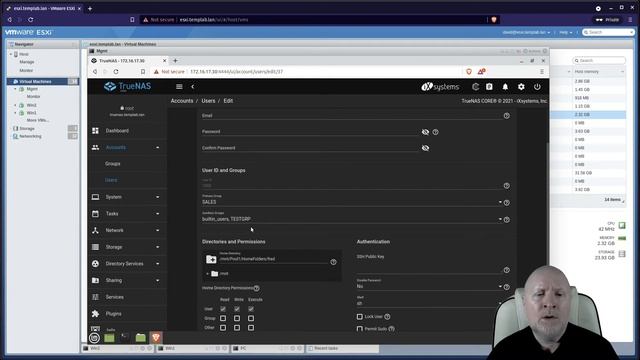Show help for the Email field
This screenshot has height=360, width=640.
click(507, 116)
